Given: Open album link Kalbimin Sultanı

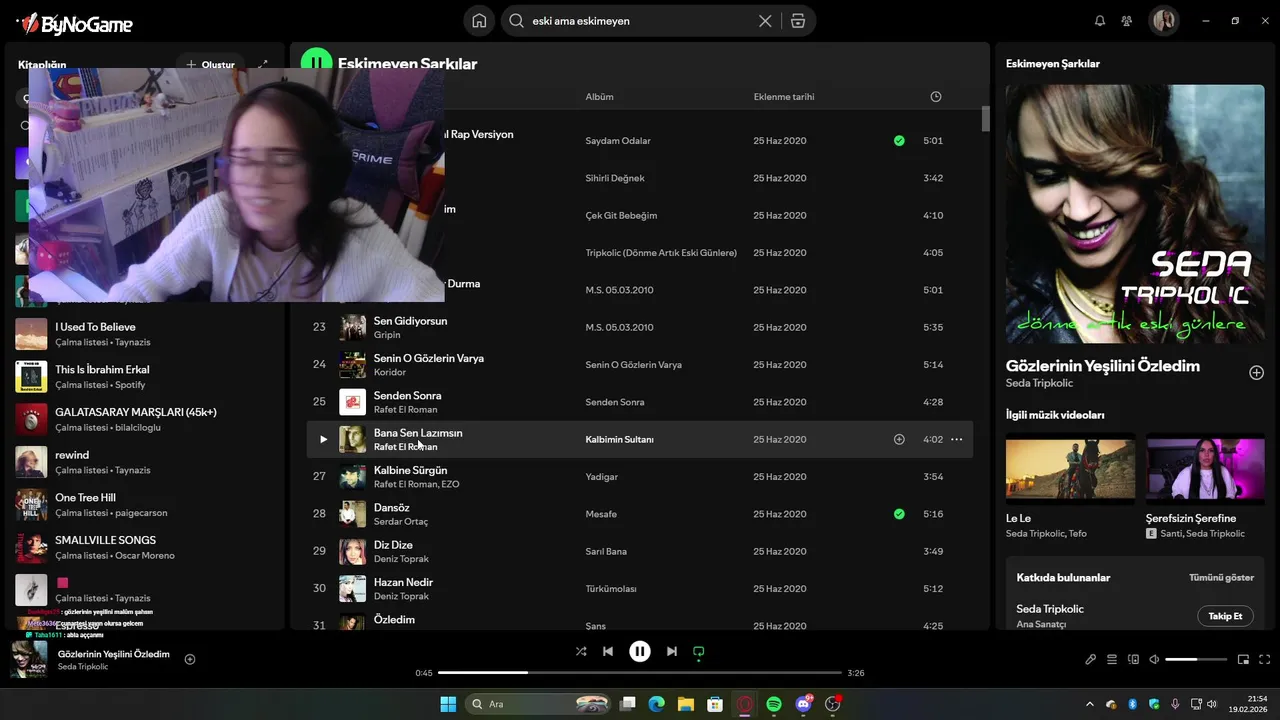Looking at the screenshot, I should pyautogui.click(x=619, y=439).
